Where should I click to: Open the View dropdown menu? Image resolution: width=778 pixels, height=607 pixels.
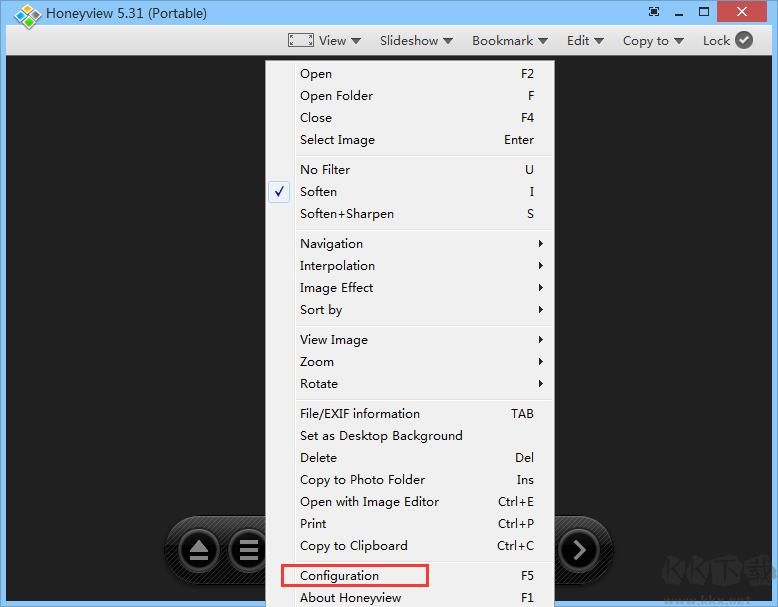tap(339, 41)
